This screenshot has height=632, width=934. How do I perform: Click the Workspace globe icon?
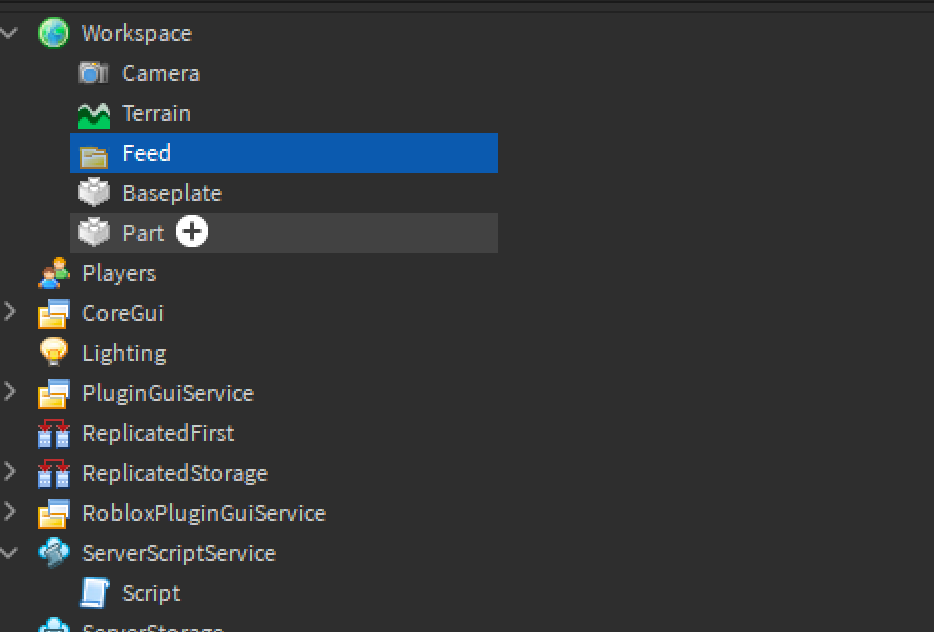(x=53, y=33)
